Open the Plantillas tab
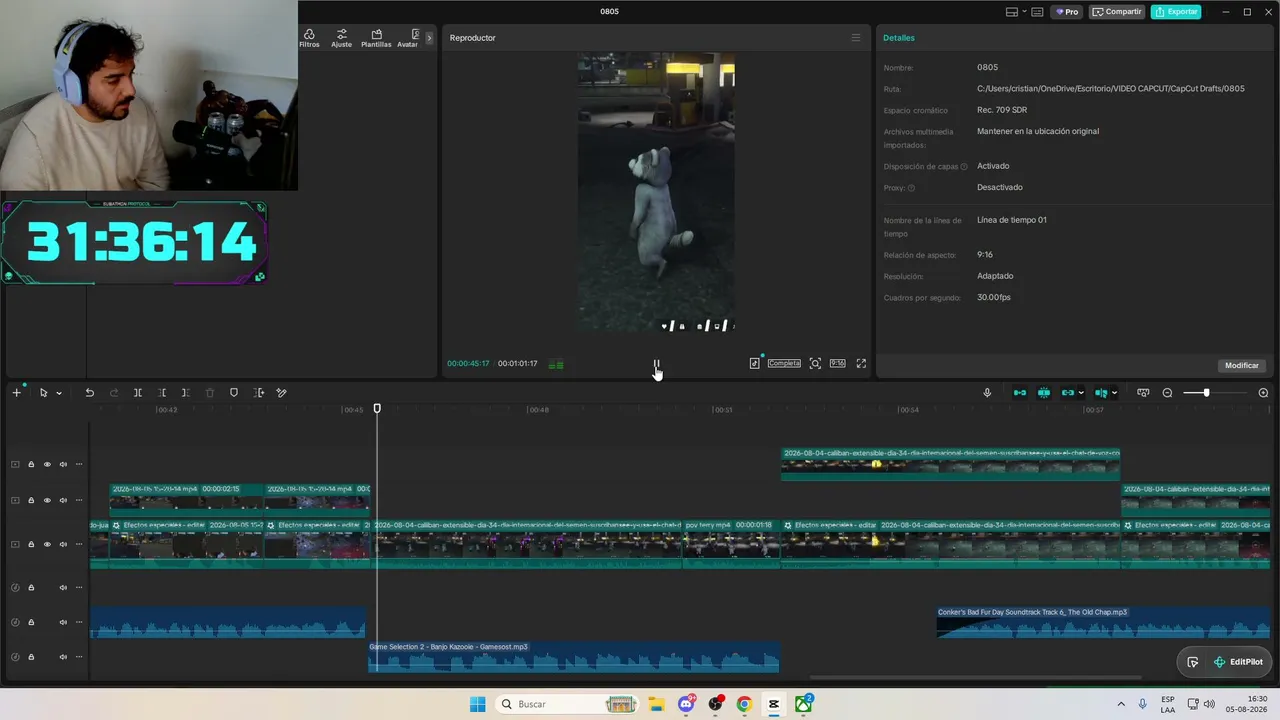Image resolution: width=1280 pixels, height=720 pixels. coord(376,38)
